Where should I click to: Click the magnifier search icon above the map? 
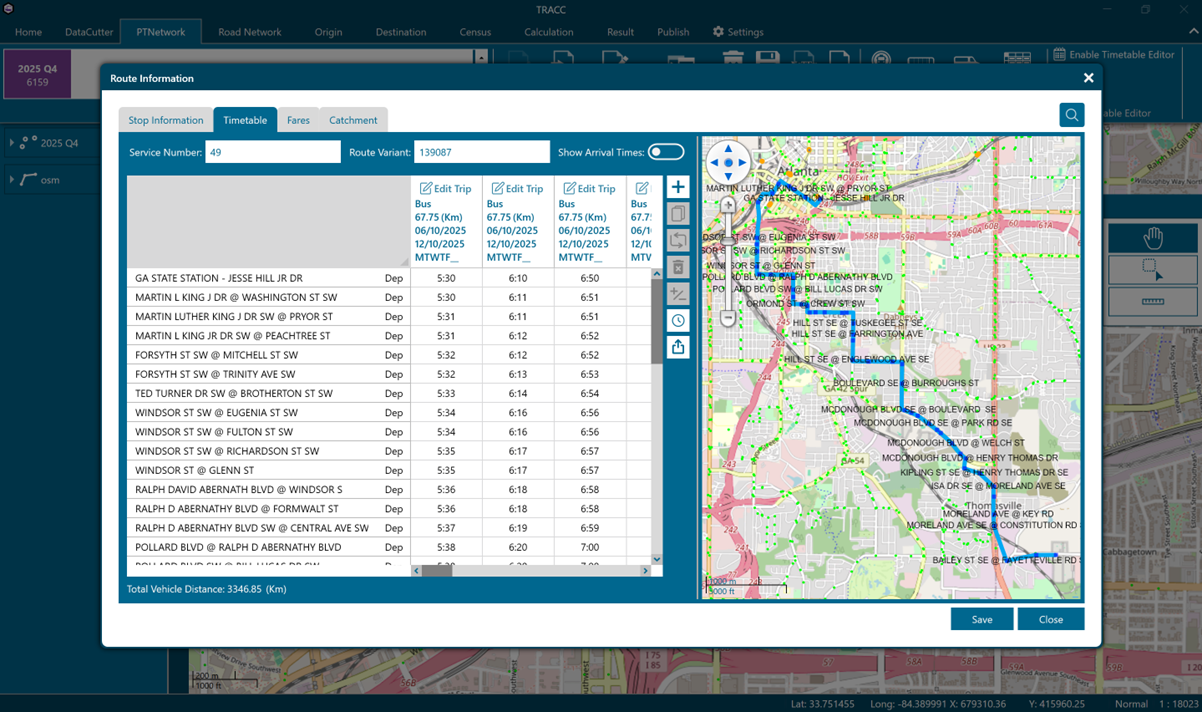[1071, 115]
